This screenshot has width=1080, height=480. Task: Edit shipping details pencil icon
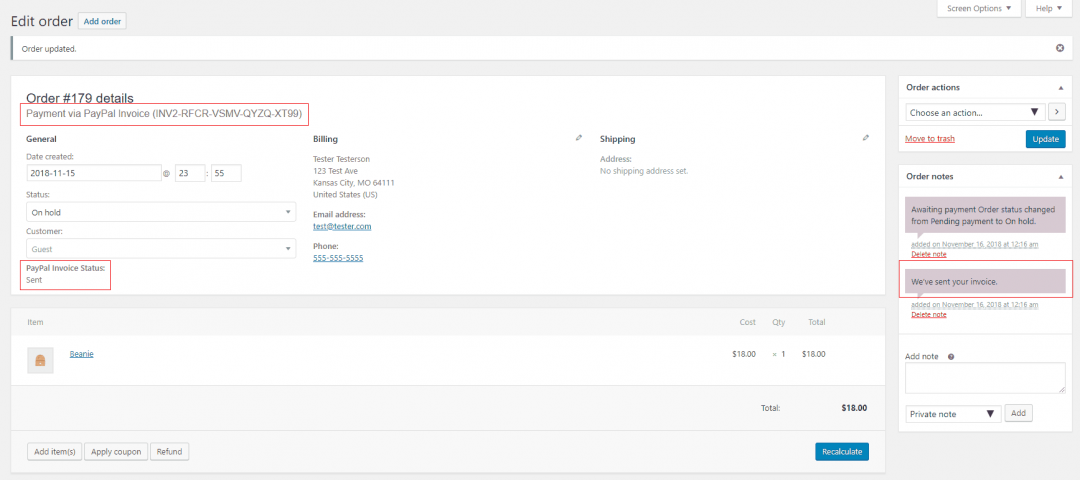[866, 138]
